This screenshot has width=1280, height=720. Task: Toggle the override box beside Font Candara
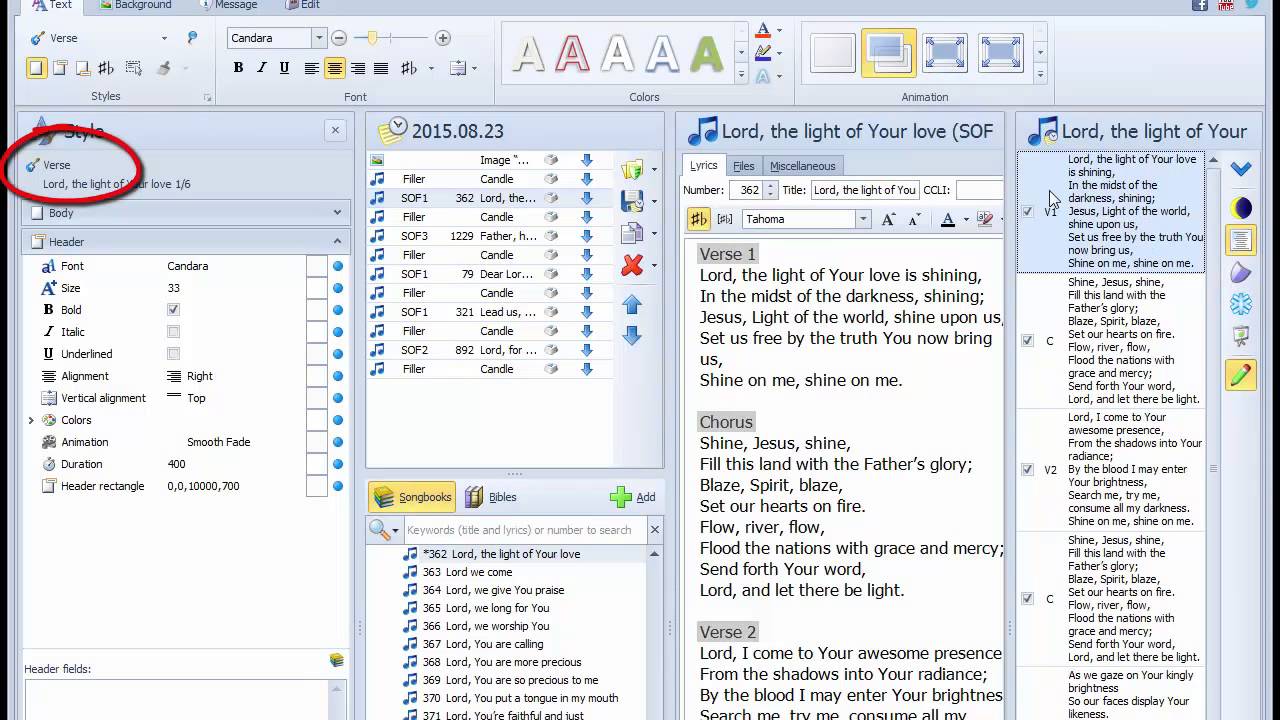click(x=316, y=266)
